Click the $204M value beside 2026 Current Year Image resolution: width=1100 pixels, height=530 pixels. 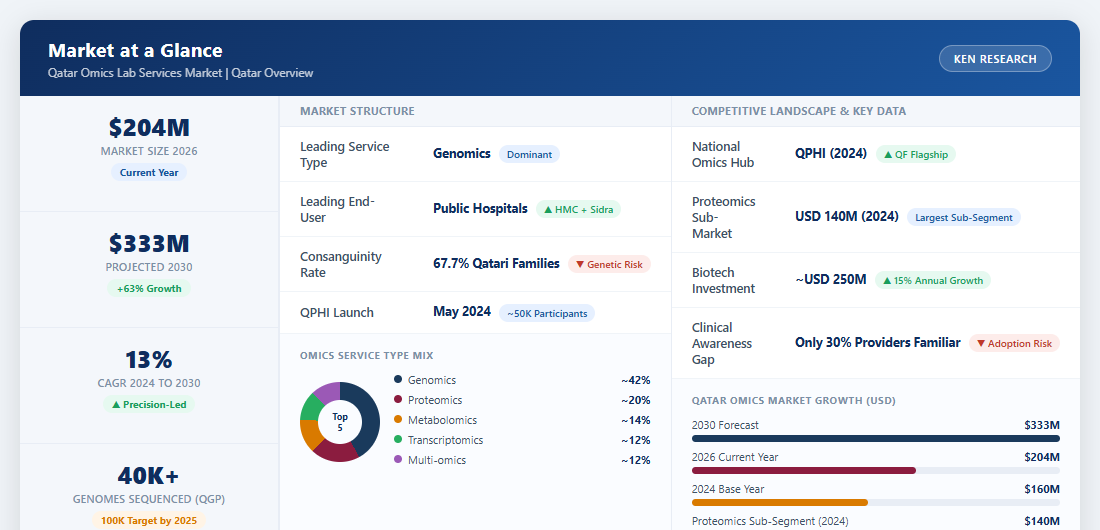1042,457
